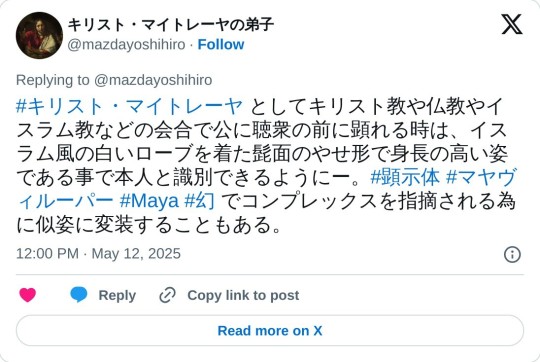Click the X logo icon
540x362 pixels.
coord(512,24)
